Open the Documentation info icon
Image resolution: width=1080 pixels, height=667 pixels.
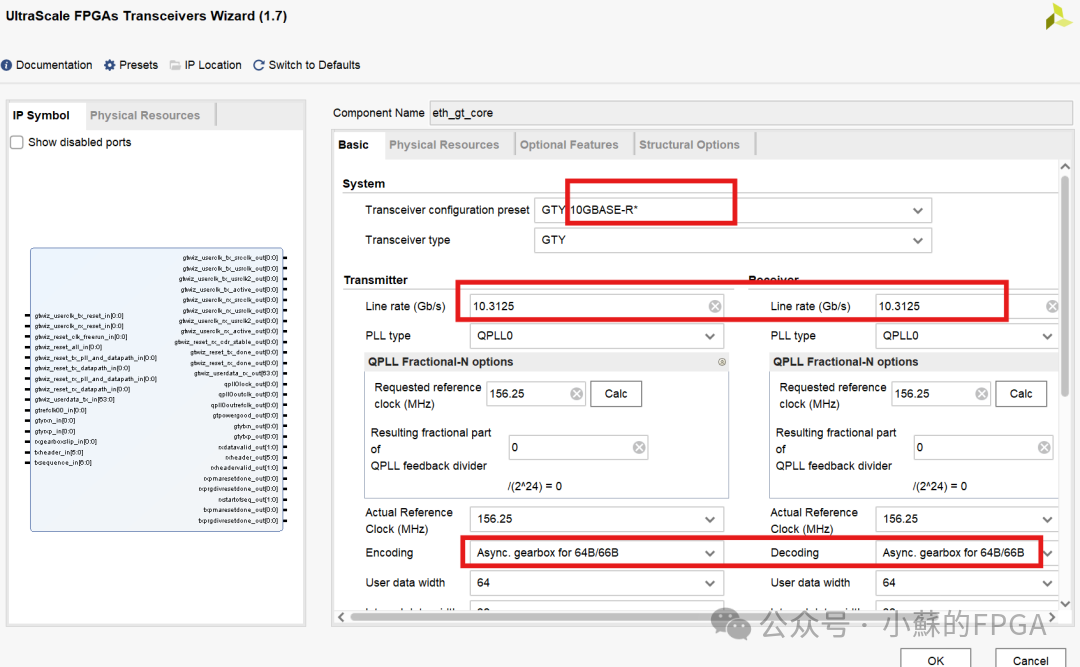[x=6, y=65]
